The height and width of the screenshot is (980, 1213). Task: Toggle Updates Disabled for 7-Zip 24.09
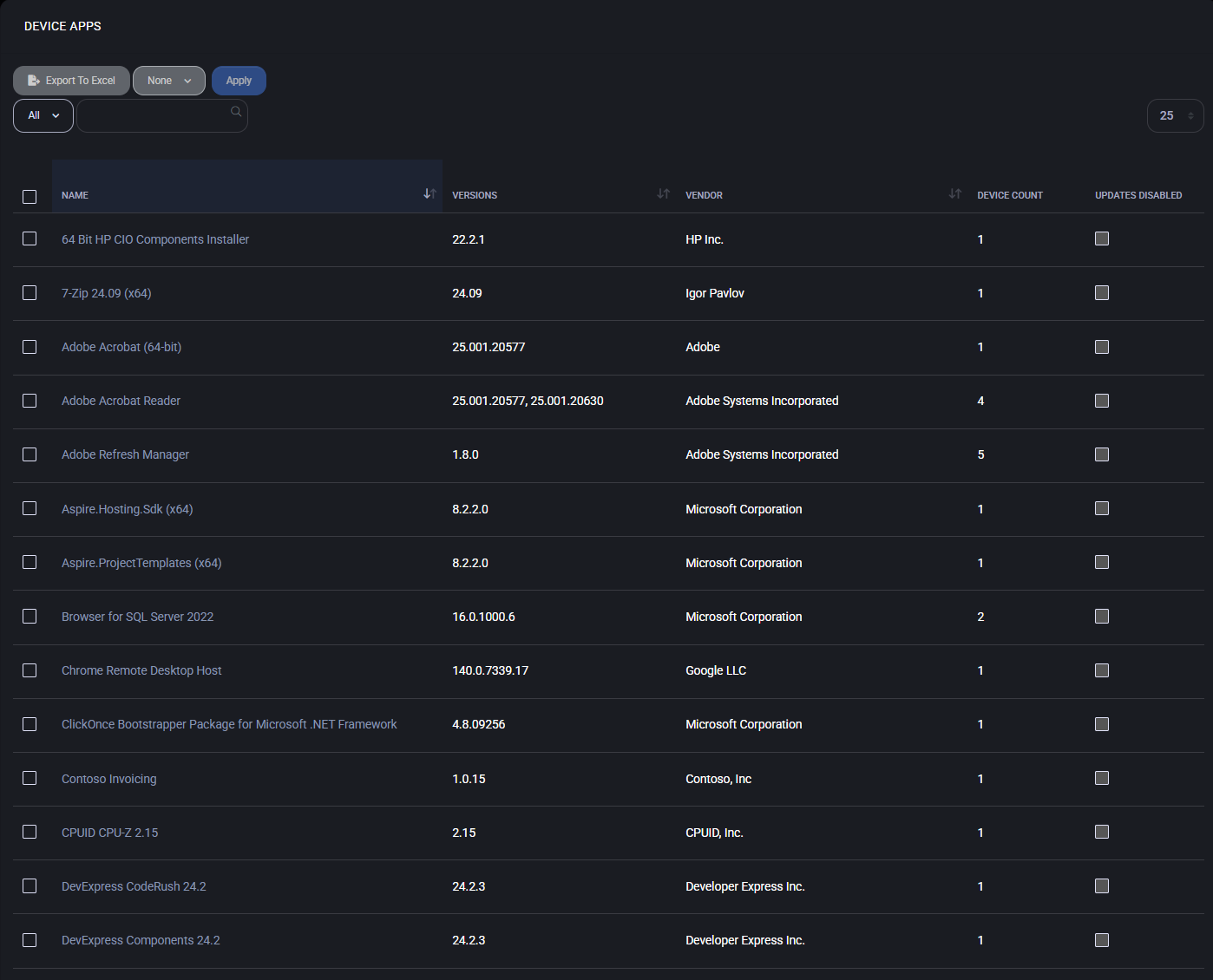pos(1102,293)
